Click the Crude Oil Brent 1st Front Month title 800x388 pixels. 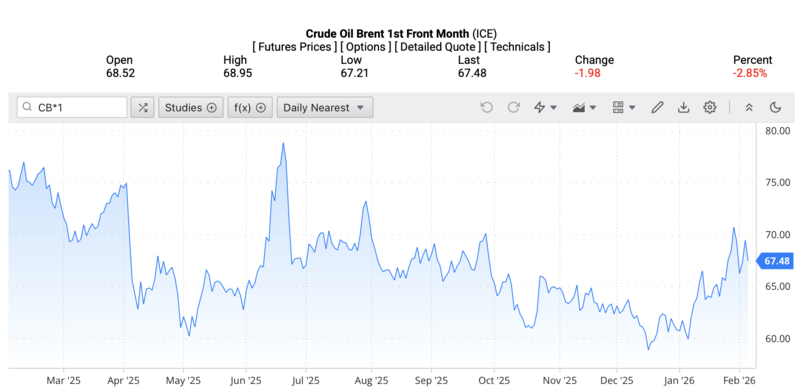click(x=387, y=34)
